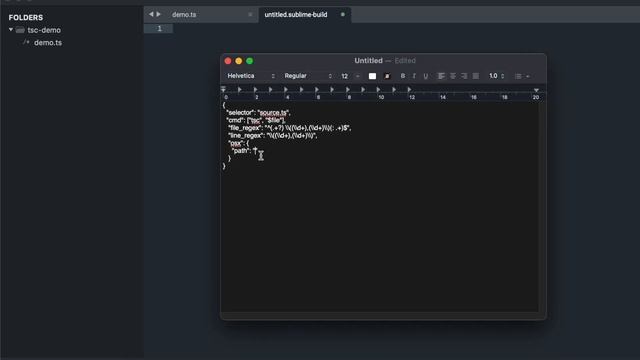This screenshot has width=640, height=360.
Task: Click the right margin marker at ruler 20
Action: pos(536,90)
